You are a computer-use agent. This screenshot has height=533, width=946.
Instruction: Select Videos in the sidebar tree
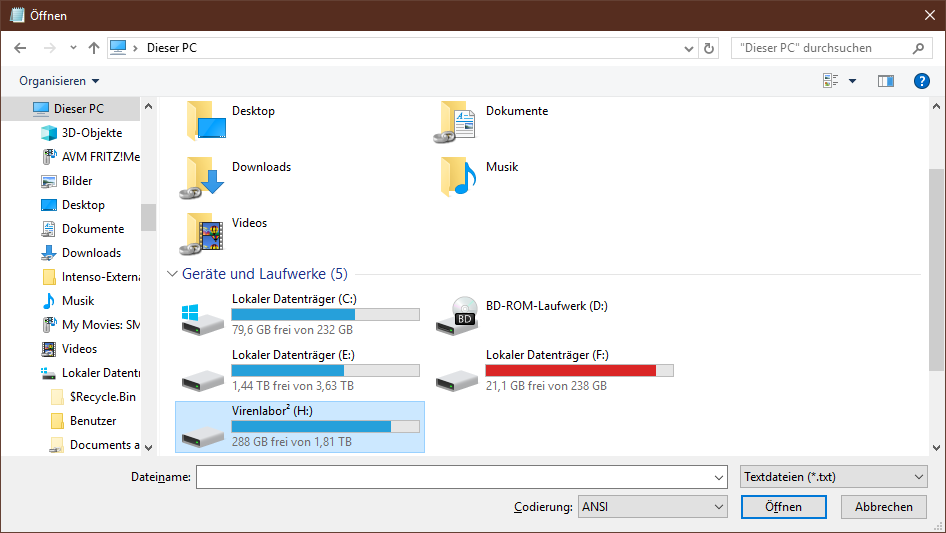(x=69, y=349)
